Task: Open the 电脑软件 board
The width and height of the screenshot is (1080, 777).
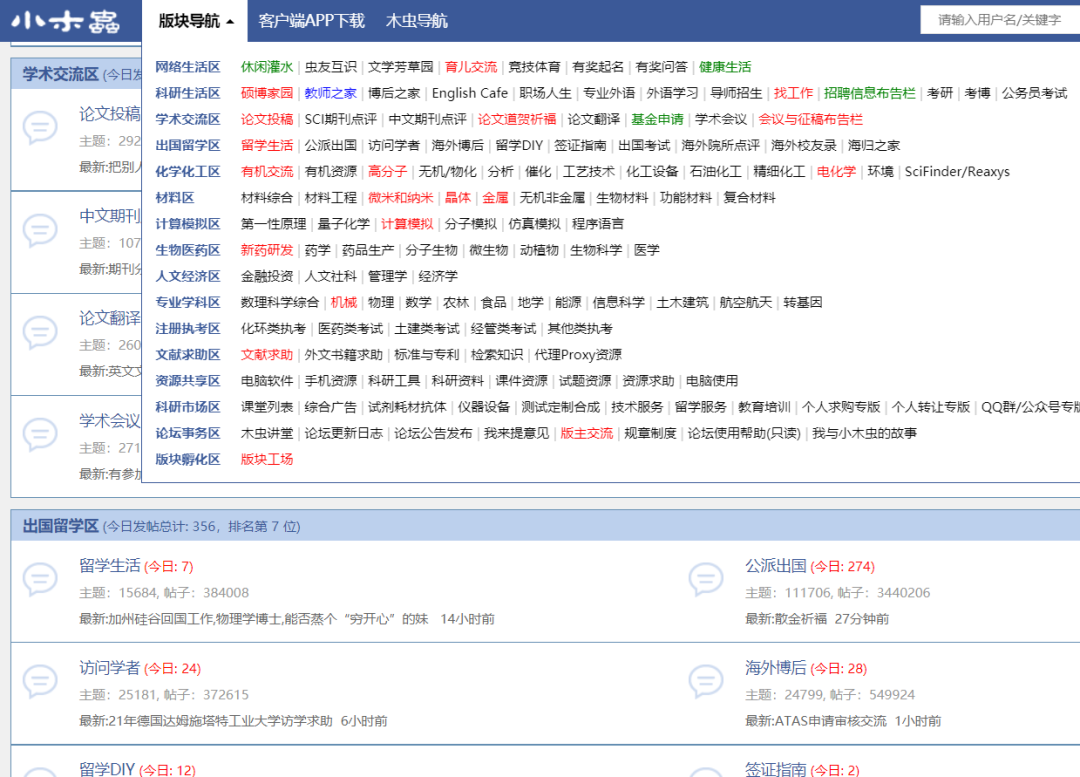Action: (267, 381)
